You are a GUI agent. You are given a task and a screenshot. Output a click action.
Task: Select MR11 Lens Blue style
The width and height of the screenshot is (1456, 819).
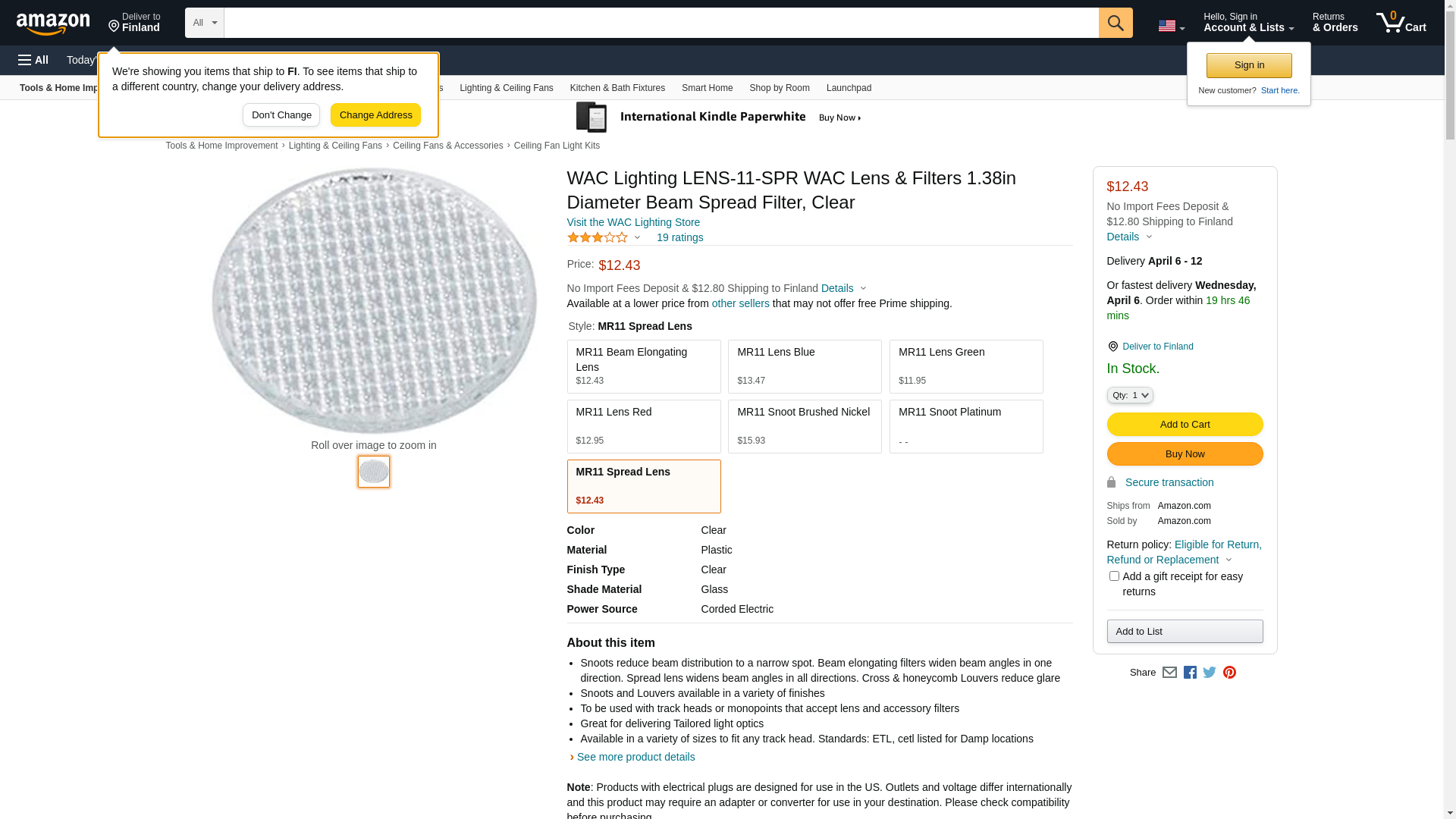[x=805, y=366]
